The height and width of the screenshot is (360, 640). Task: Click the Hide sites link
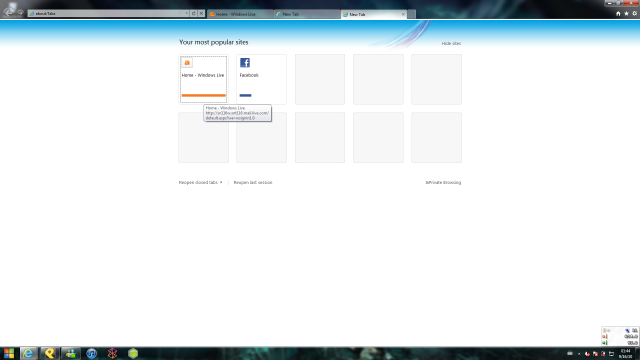[451, 43]
